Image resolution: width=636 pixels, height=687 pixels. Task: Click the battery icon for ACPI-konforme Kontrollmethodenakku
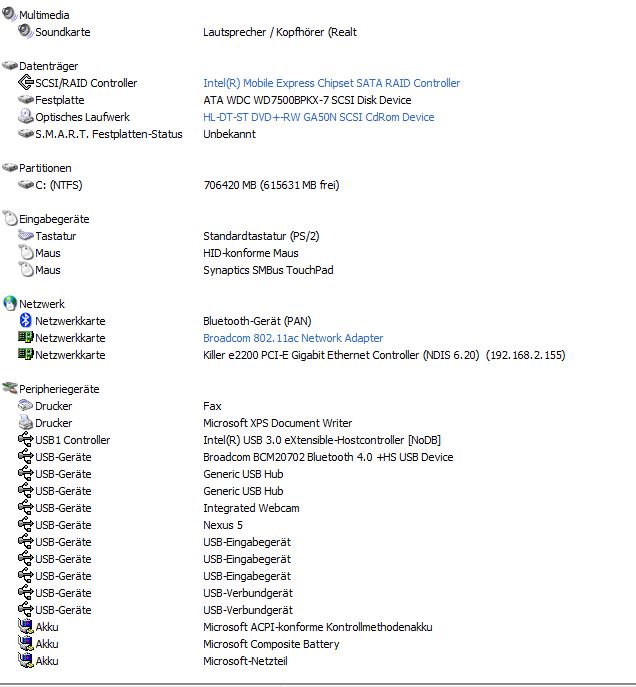click(x=26, y=626)
